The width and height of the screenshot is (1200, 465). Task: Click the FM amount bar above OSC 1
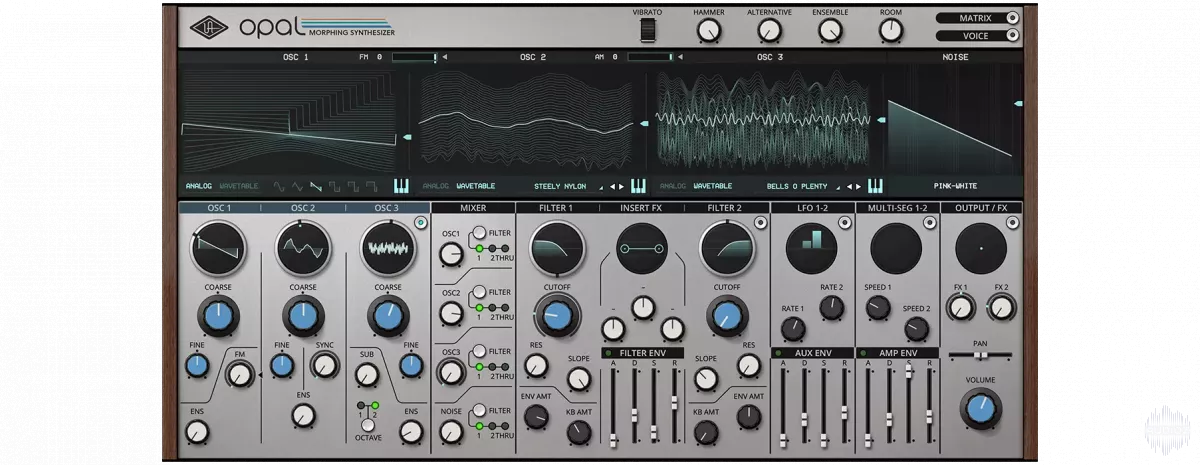point(415,57)
